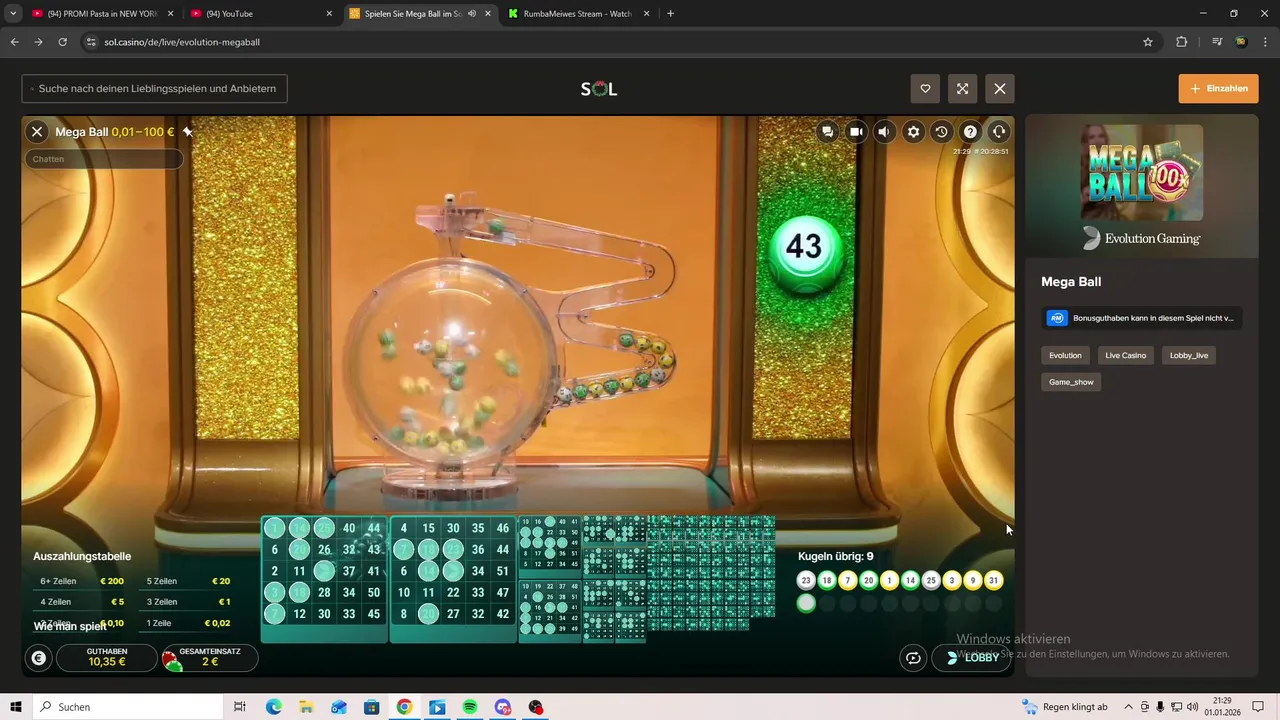Bookmark this page with the star
Viewport: 1280px width, 720px height.
point(1148,42)
